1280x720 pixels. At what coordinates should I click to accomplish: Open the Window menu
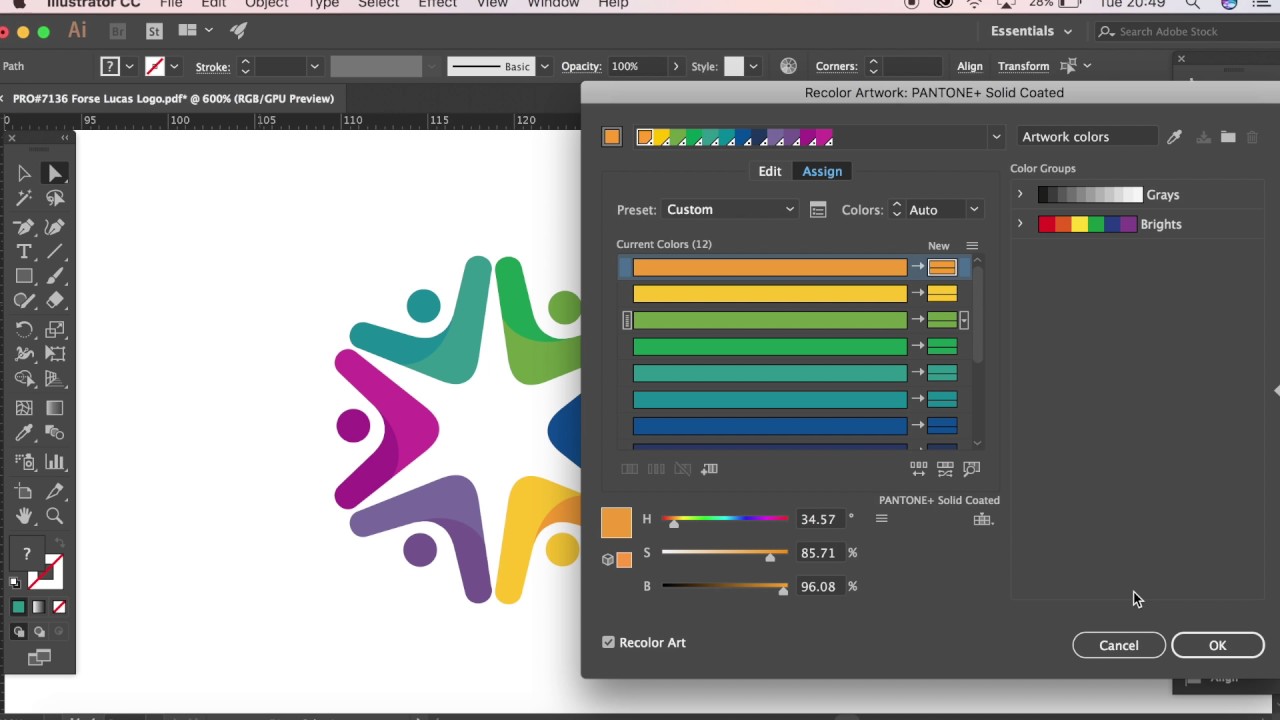pos(553,4)
